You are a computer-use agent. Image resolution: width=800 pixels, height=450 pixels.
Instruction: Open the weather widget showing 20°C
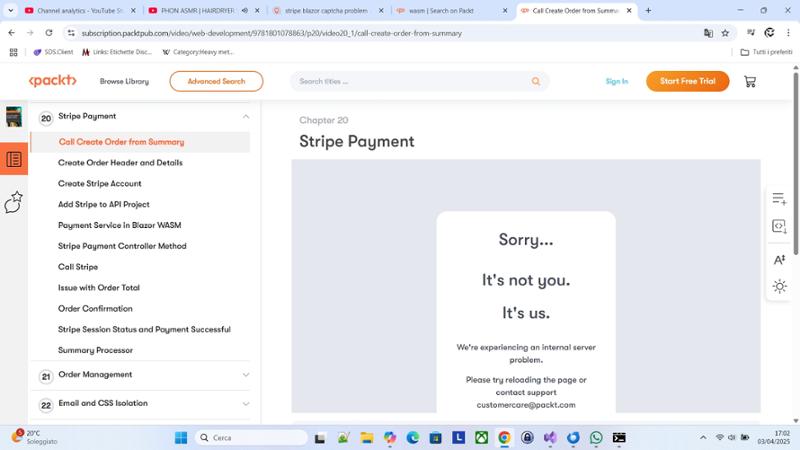coord(35,437)
